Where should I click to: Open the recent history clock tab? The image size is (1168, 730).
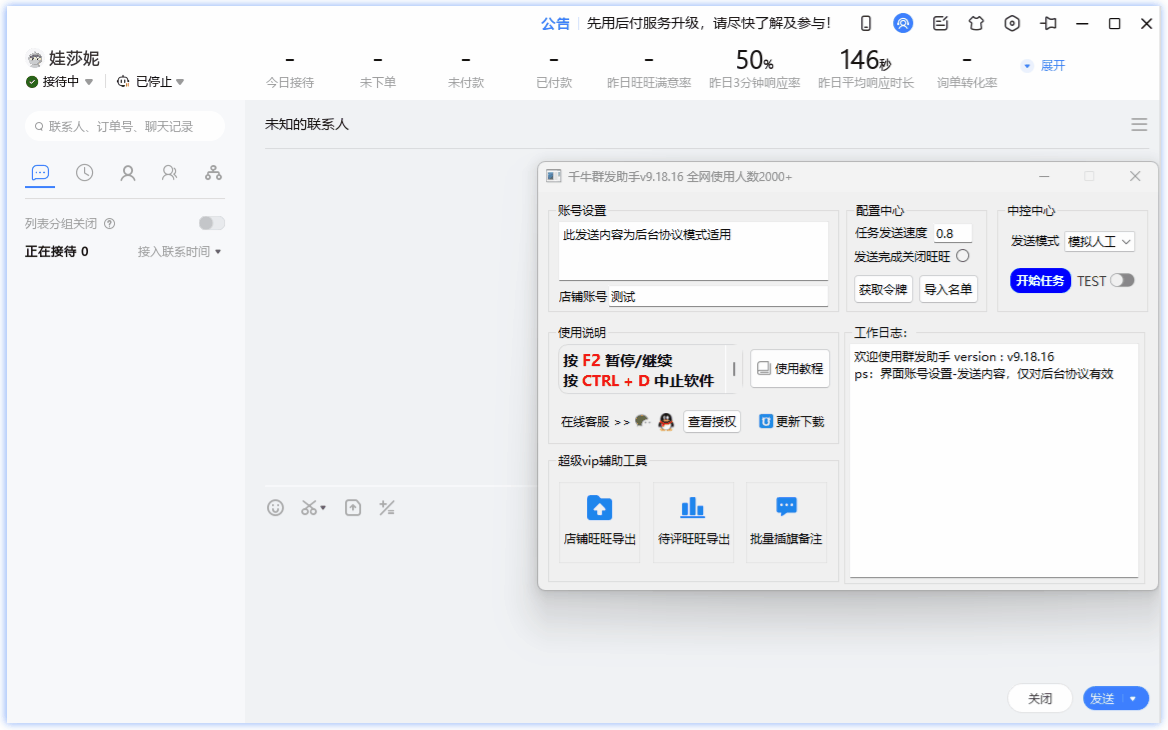tap(85, 173)
